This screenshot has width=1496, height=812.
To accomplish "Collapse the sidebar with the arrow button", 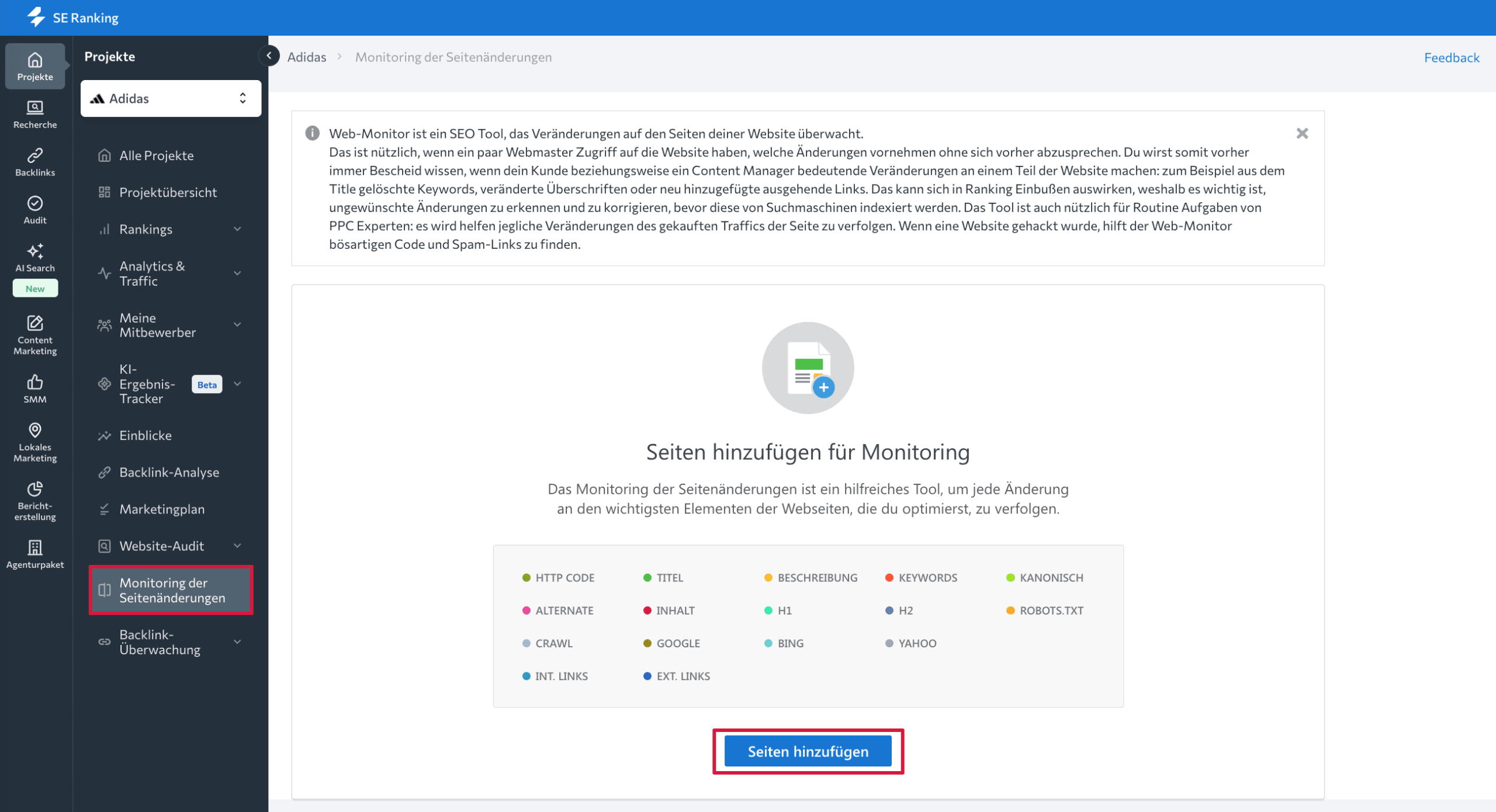I will [x=269, y=55].
